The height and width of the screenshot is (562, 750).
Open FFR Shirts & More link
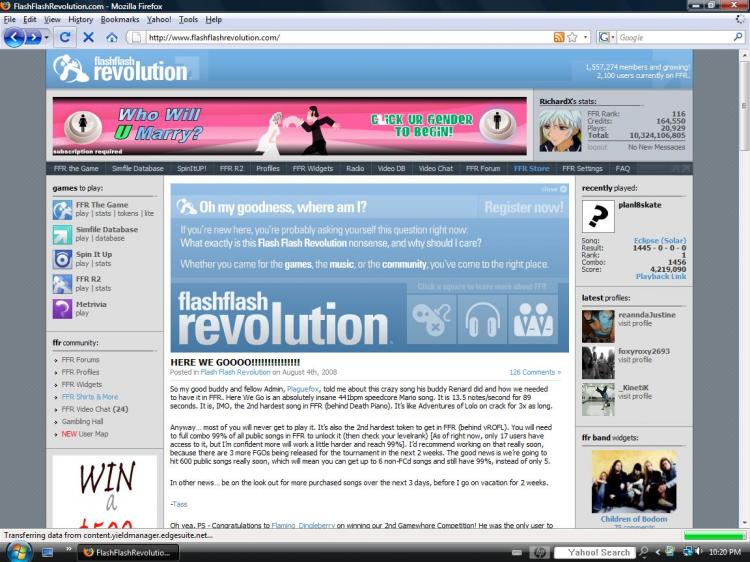(90, 397)
